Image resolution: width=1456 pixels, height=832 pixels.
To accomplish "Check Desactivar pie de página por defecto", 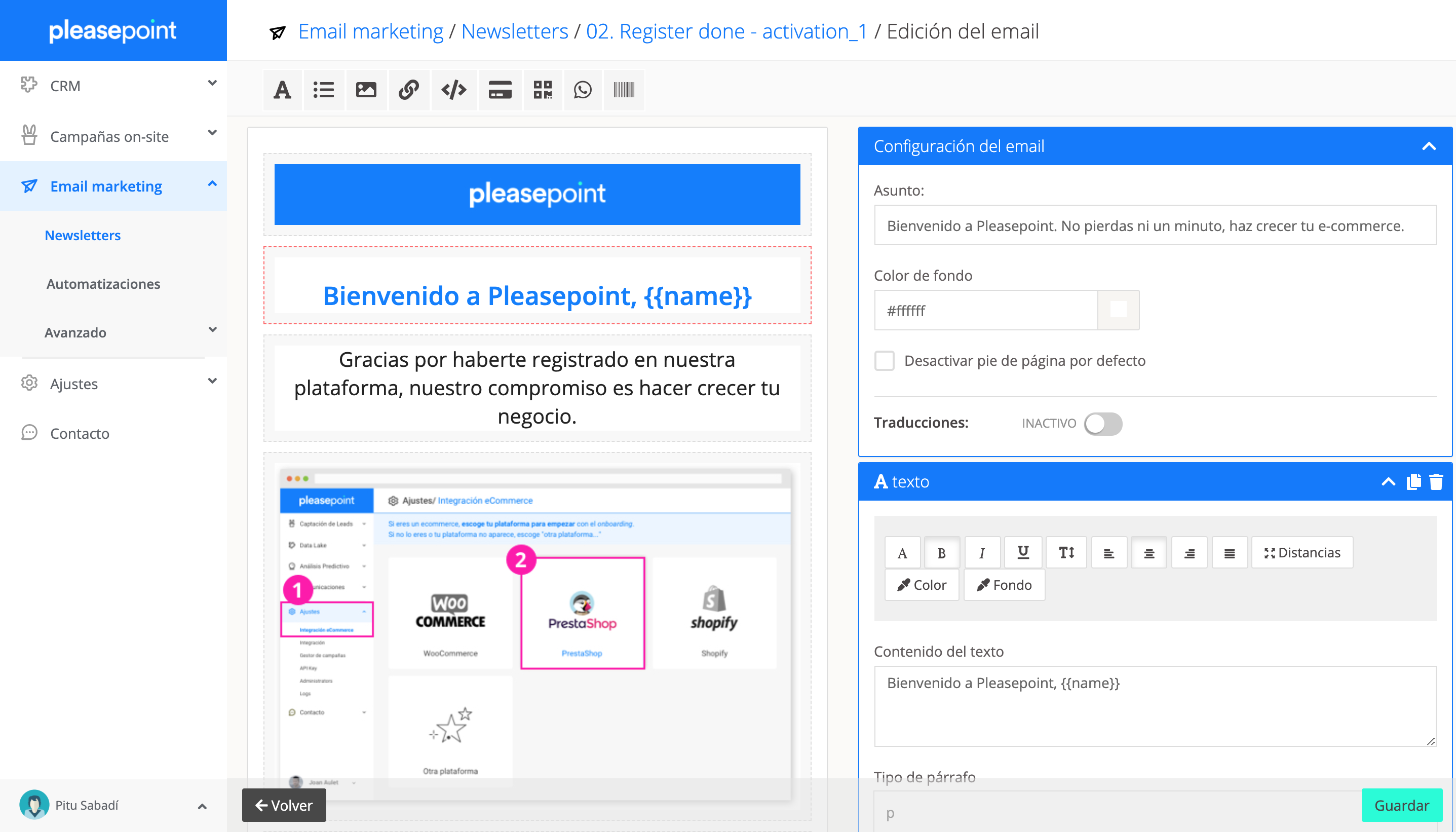I will tap(884, 361).
